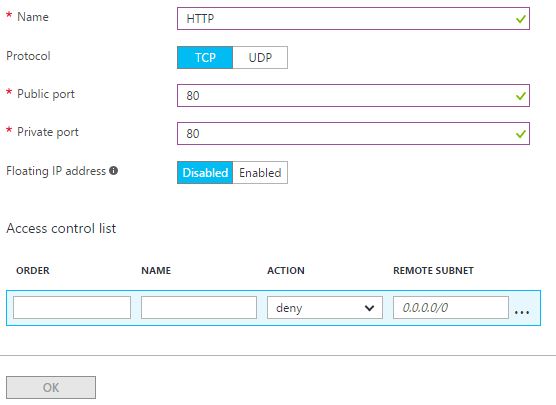Click the green checkmark in Name field
This screenshot has width=556, height=405.
[x=521, y=19]
